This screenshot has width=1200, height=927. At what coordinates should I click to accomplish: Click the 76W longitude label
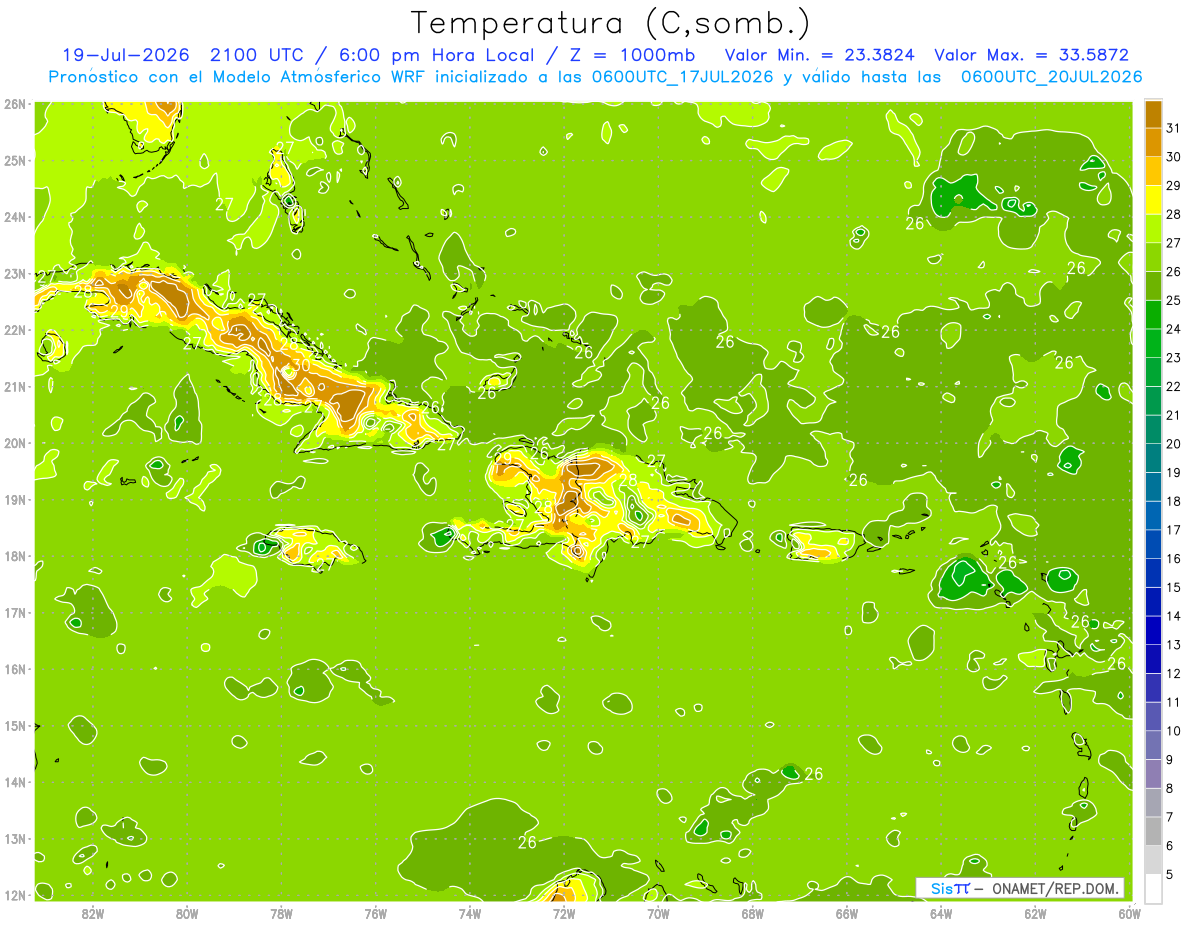click(375, 912)
